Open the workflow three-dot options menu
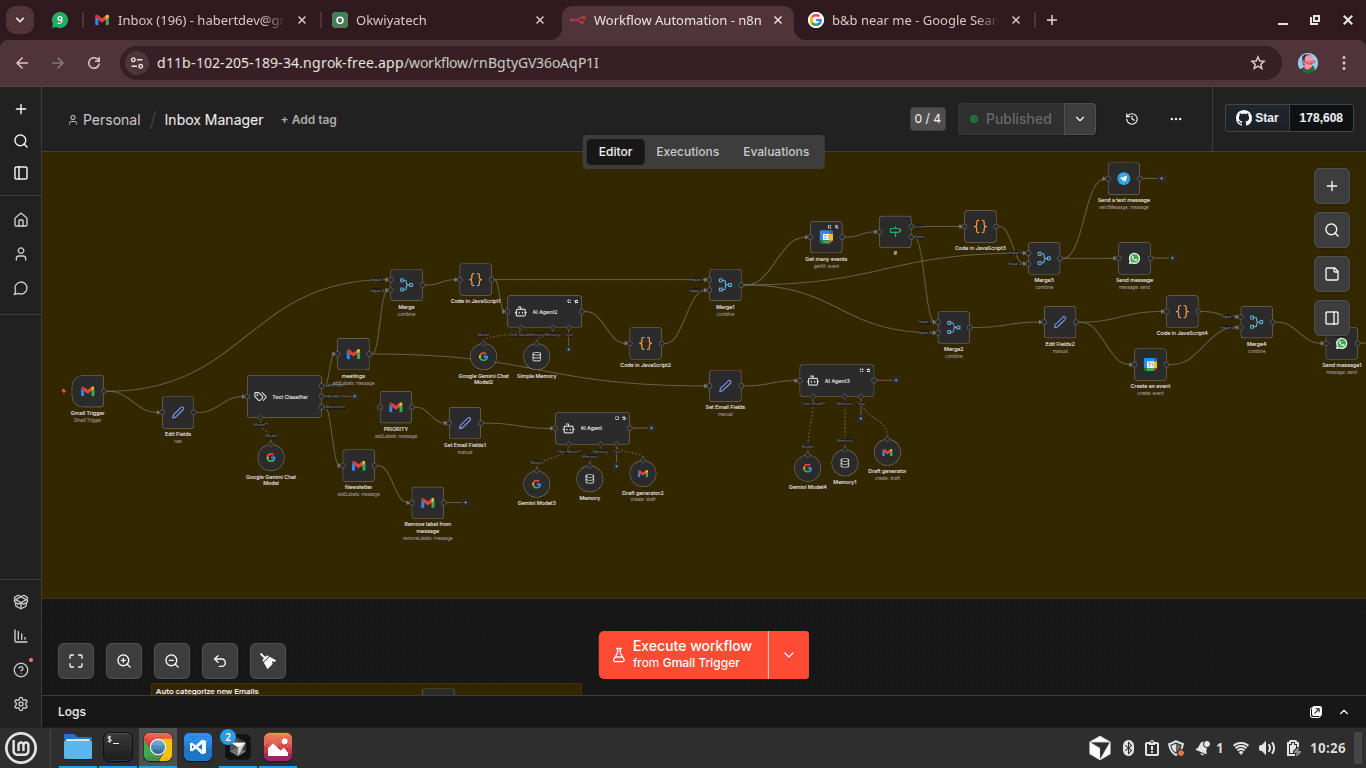This screenshot has height=768, width=1366. click(x=1176, y=118)
